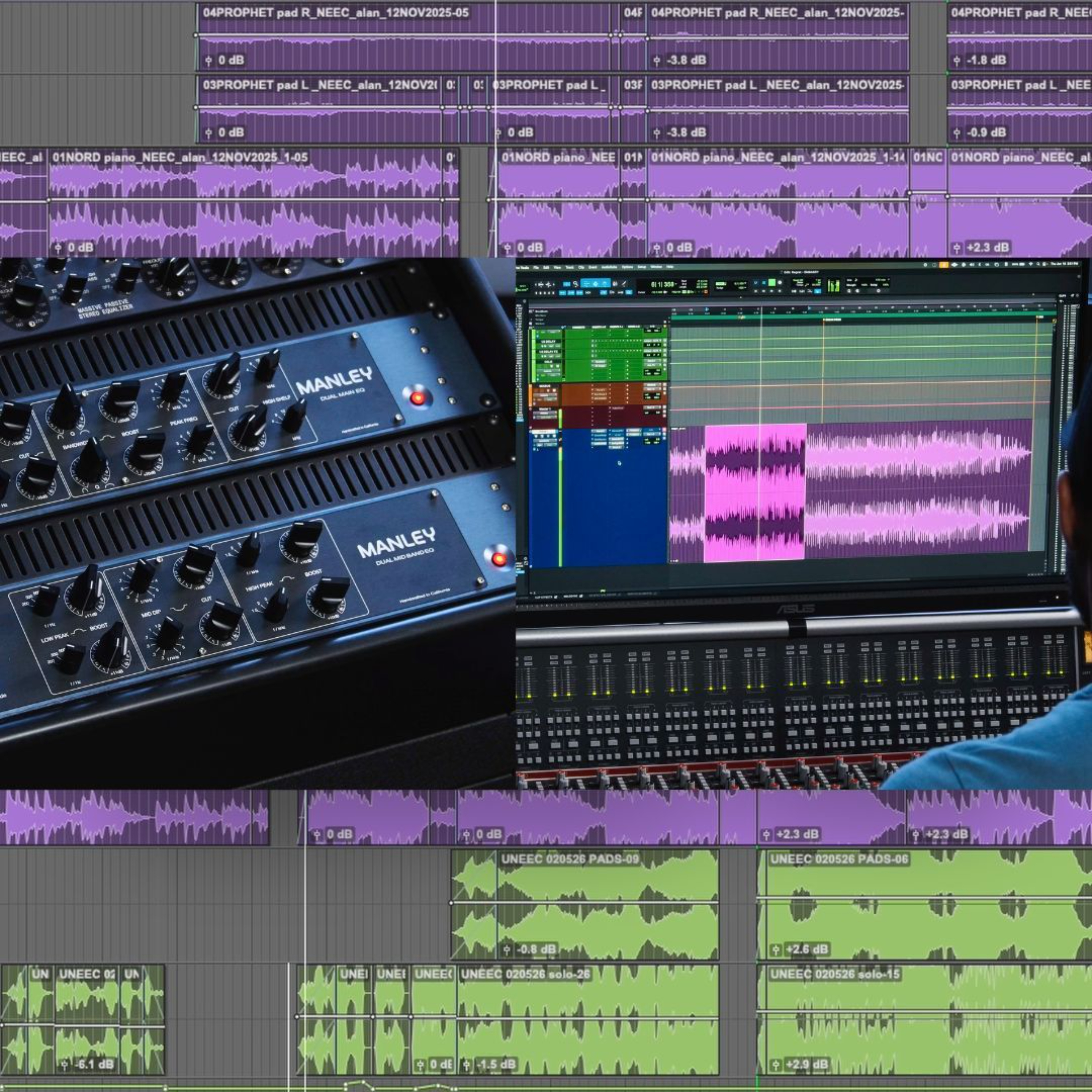Toggle the red power light on Manley Dual Main EQ
This screenshot has width=1092, height=1092.
tap(418, 398)
